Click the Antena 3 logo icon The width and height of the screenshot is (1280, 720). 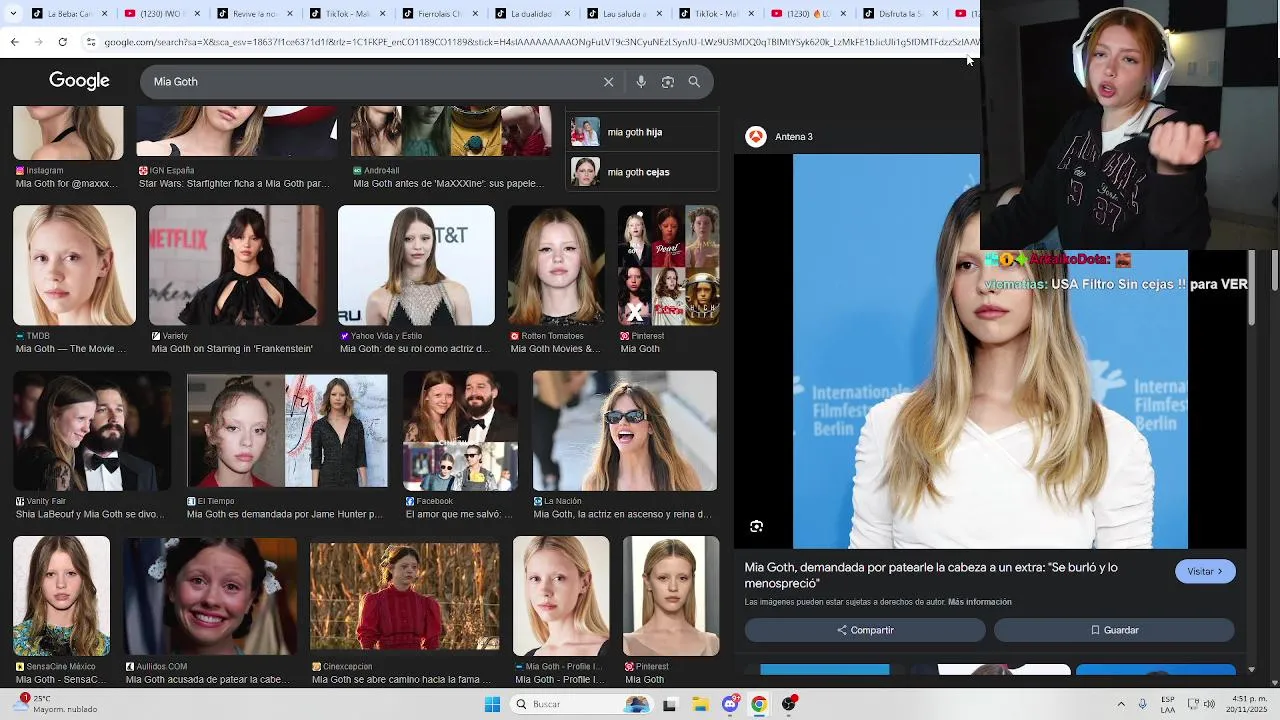pyautogui.click(x=756, y=137)
